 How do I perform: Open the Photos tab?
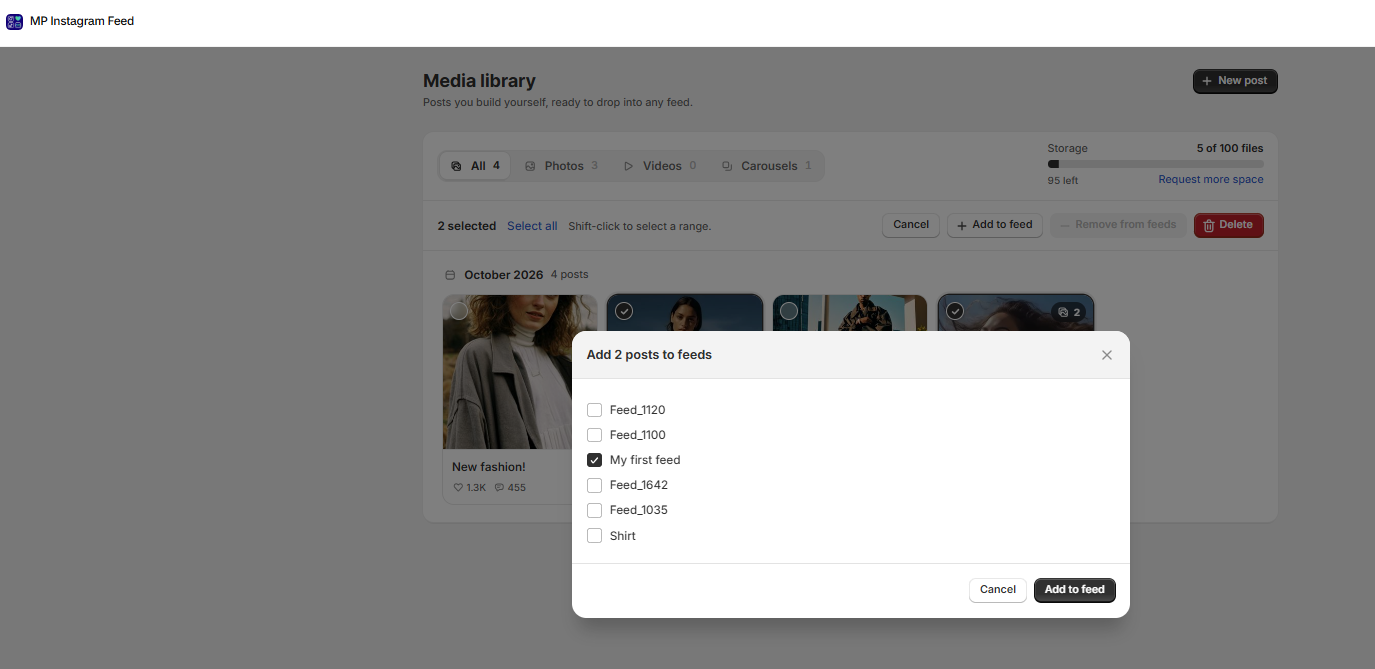(561, 166)
